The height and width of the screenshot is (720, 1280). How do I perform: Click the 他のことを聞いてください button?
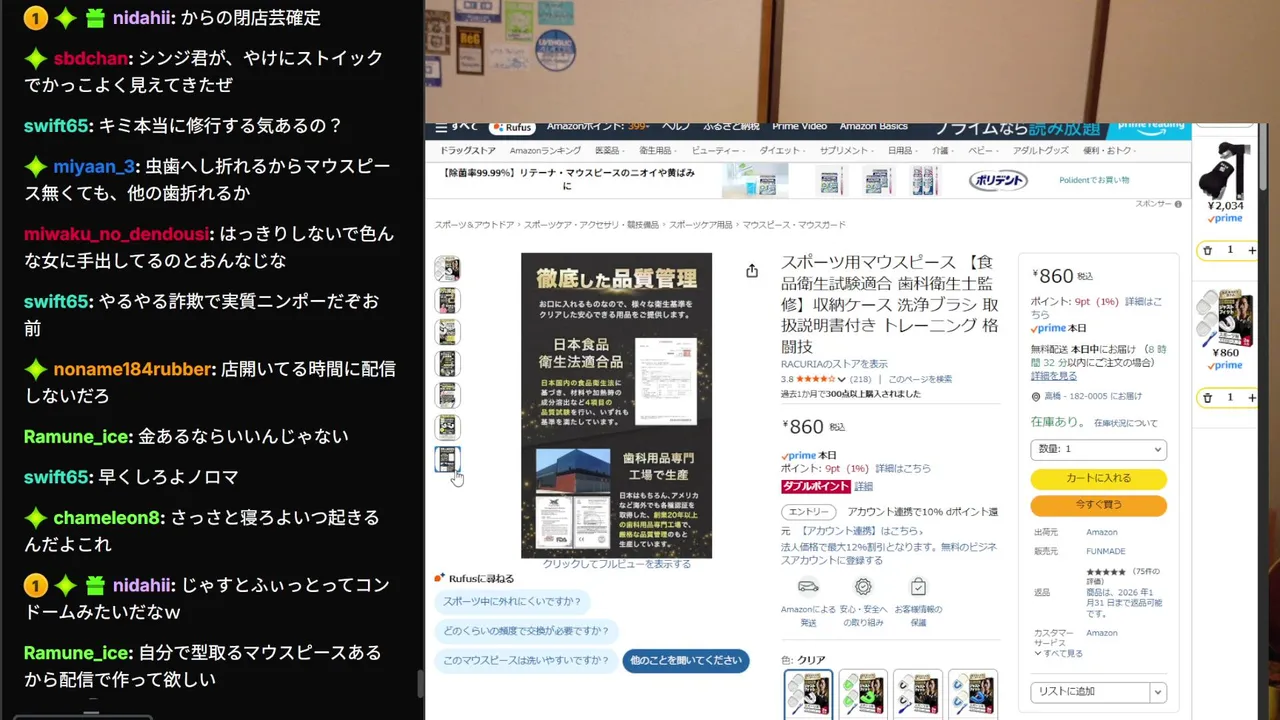coord(686,660)
